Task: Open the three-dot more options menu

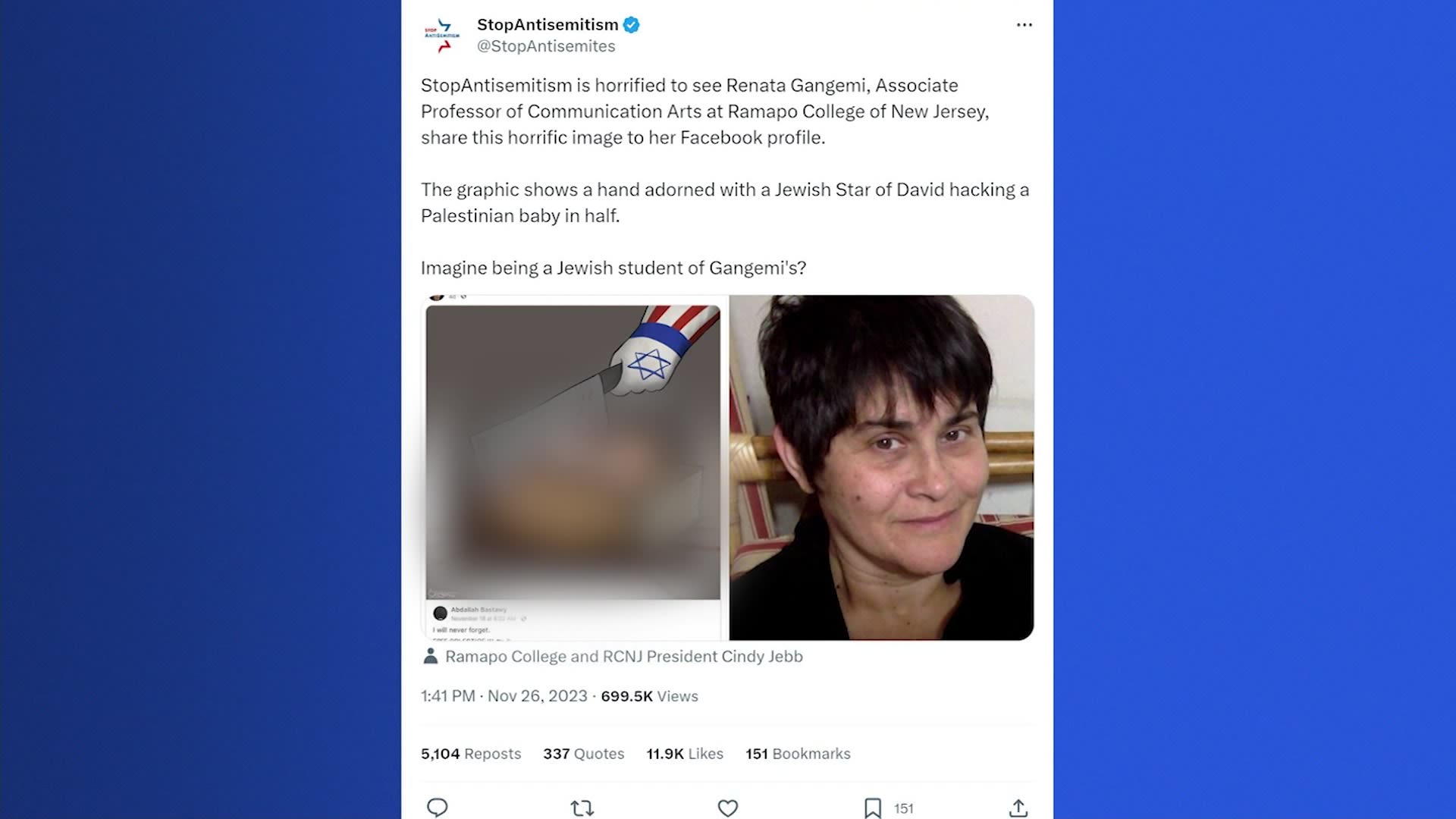Action: coord(1024,25)
